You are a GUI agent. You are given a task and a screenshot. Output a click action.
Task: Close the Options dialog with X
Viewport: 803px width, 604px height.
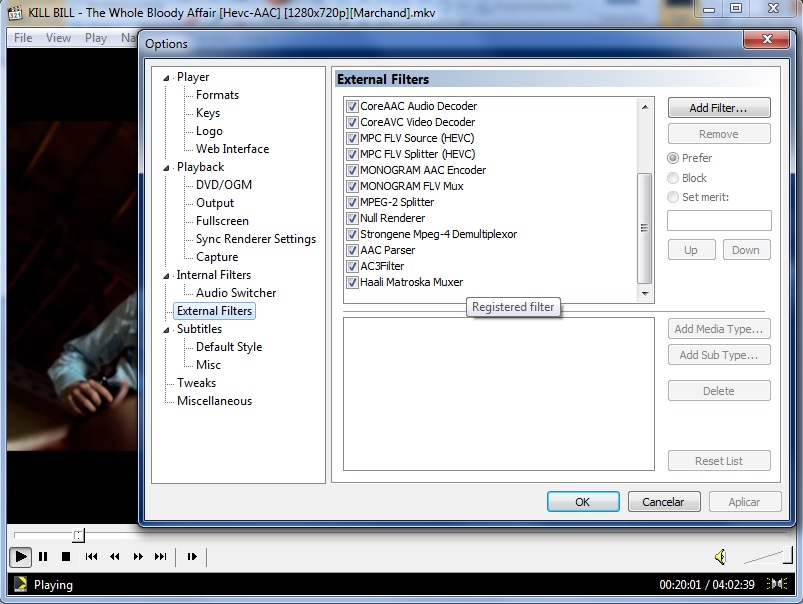pyautogui.click(x=767, y=39)
